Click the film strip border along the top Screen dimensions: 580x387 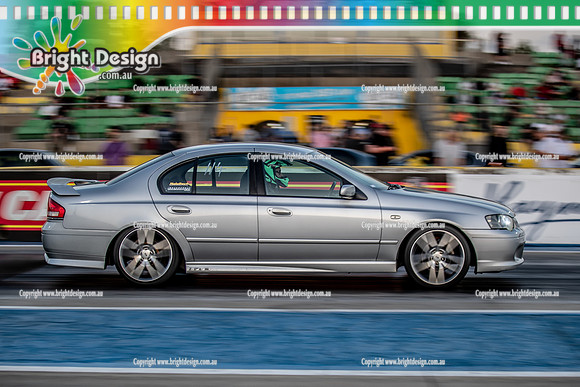(290, 13)
